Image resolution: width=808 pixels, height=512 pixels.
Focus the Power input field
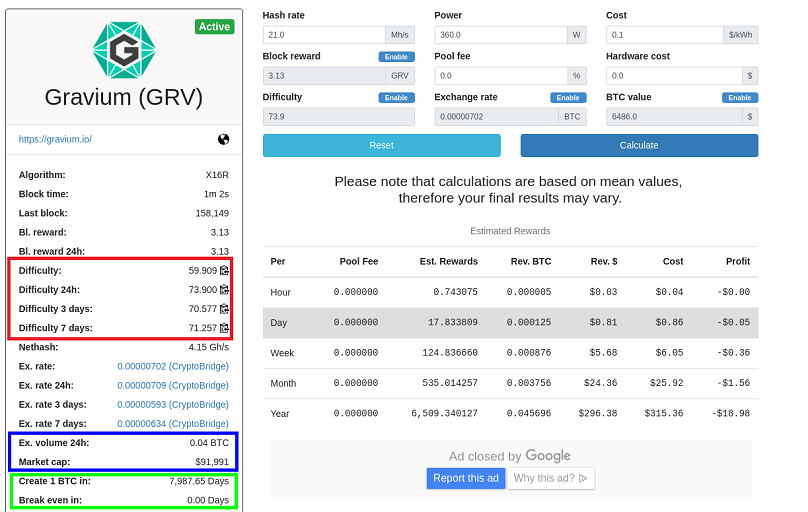(501, 35)
